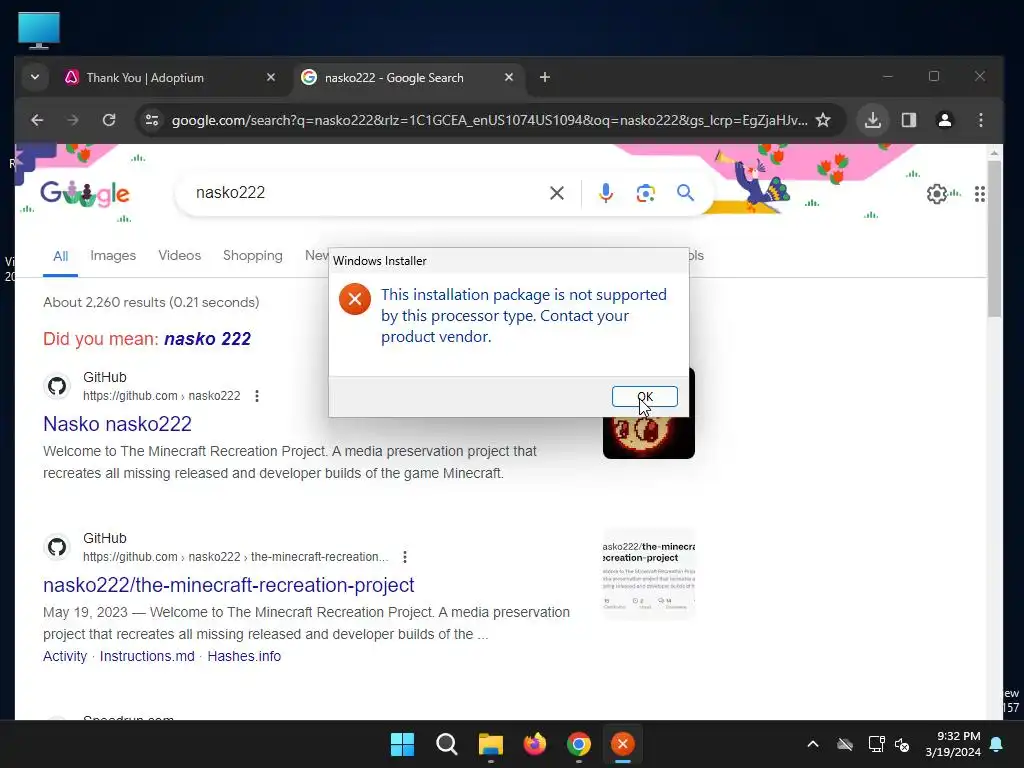Screen dimensions: 1024x768
Task: Click the Google doodle logo
Action: pos(85,193)
